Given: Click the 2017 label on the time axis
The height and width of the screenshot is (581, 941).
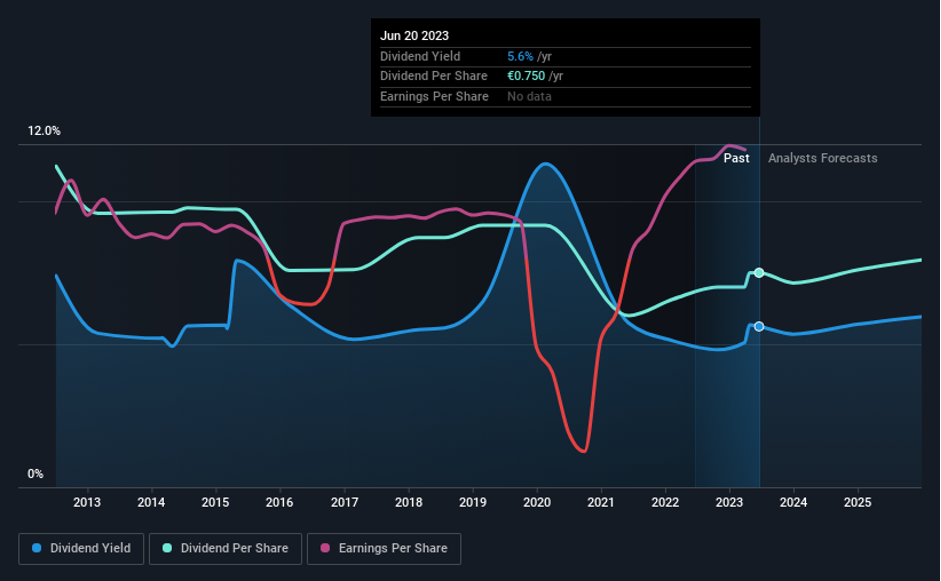Looking at the screenshot, I should point(344,502).
